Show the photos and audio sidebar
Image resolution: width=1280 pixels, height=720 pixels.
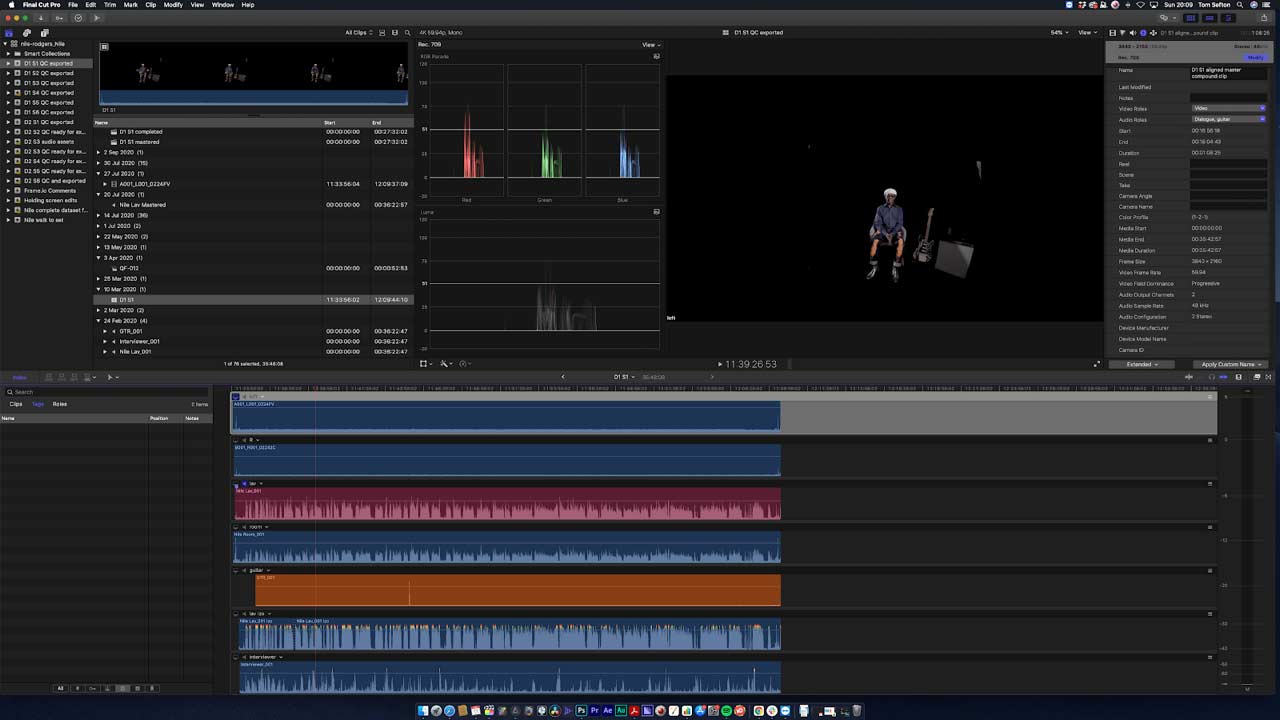[x=27, y=33]
